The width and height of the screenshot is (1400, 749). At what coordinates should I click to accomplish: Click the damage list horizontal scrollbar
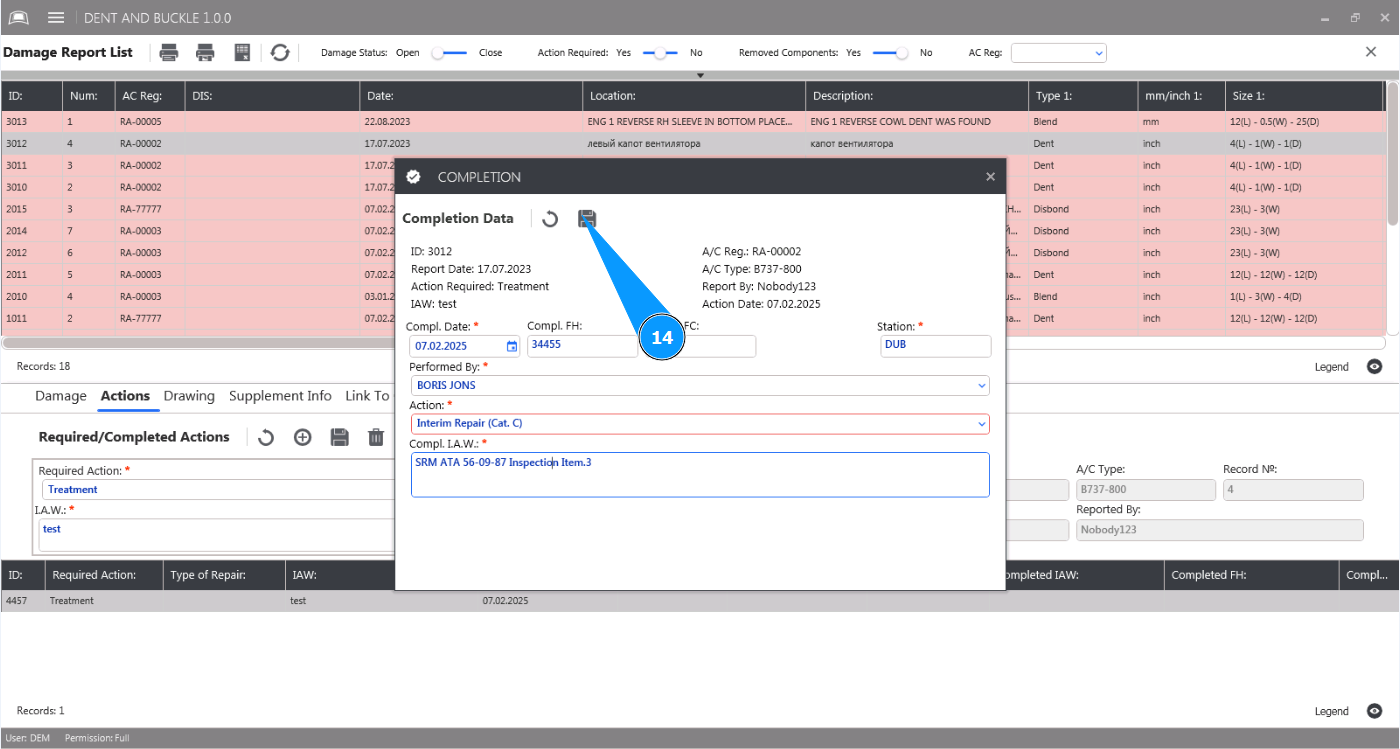(x=694, y=342)
